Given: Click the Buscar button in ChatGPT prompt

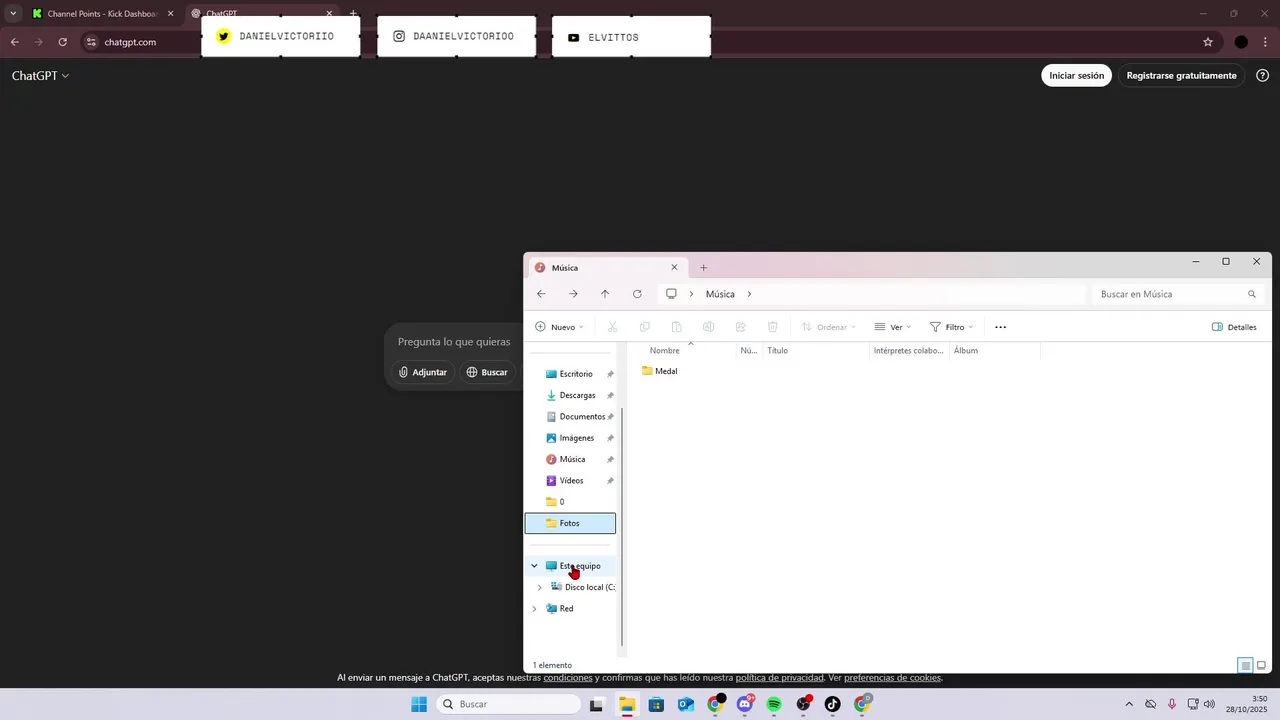Looking at the screenshot, I should tap(487, 372).
